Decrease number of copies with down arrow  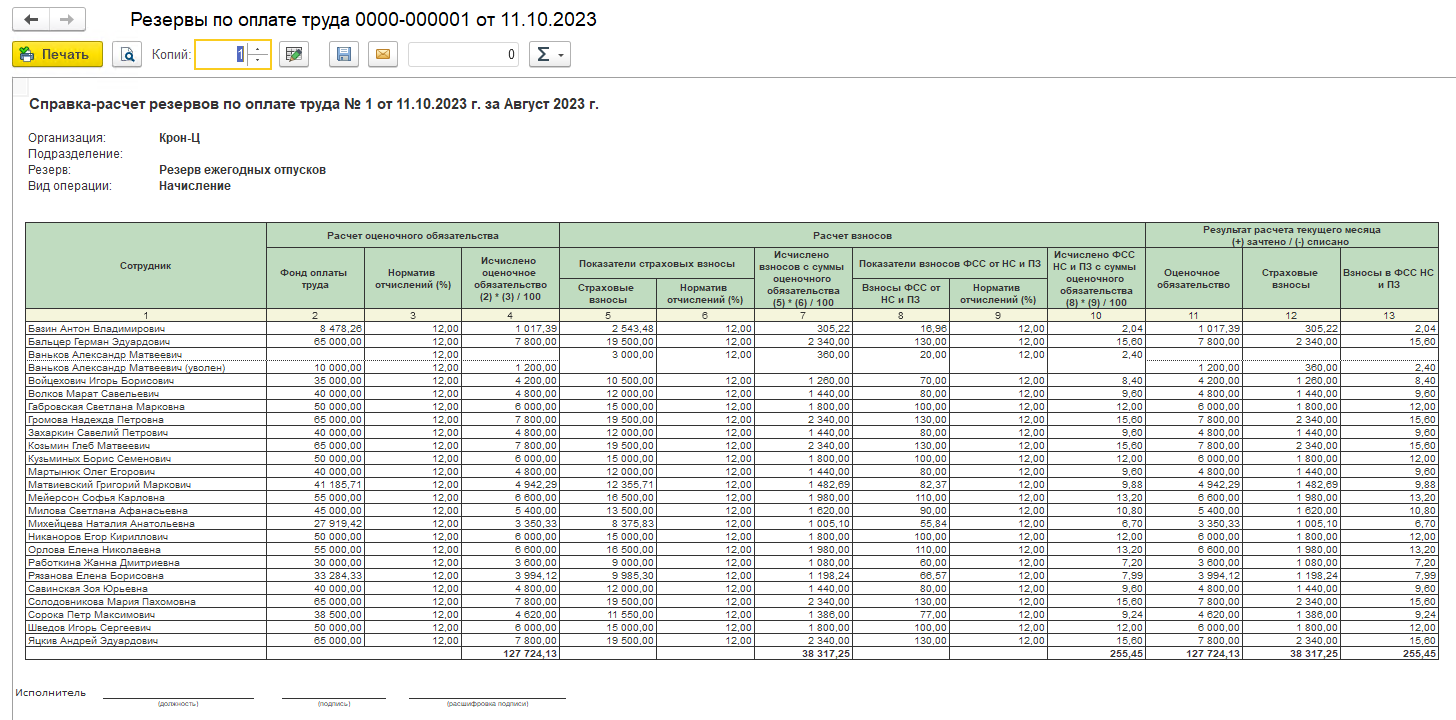(x=259, y=61)
